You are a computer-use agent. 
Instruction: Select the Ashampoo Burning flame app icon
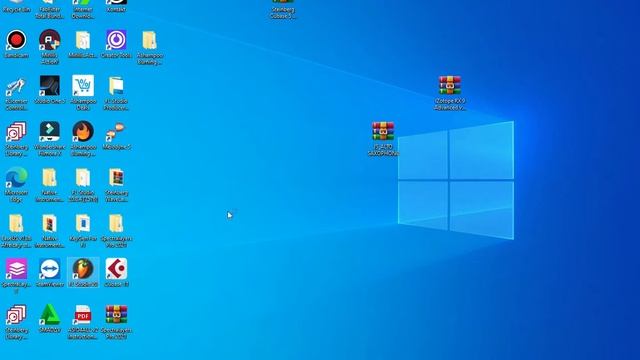tap(83, 131)
